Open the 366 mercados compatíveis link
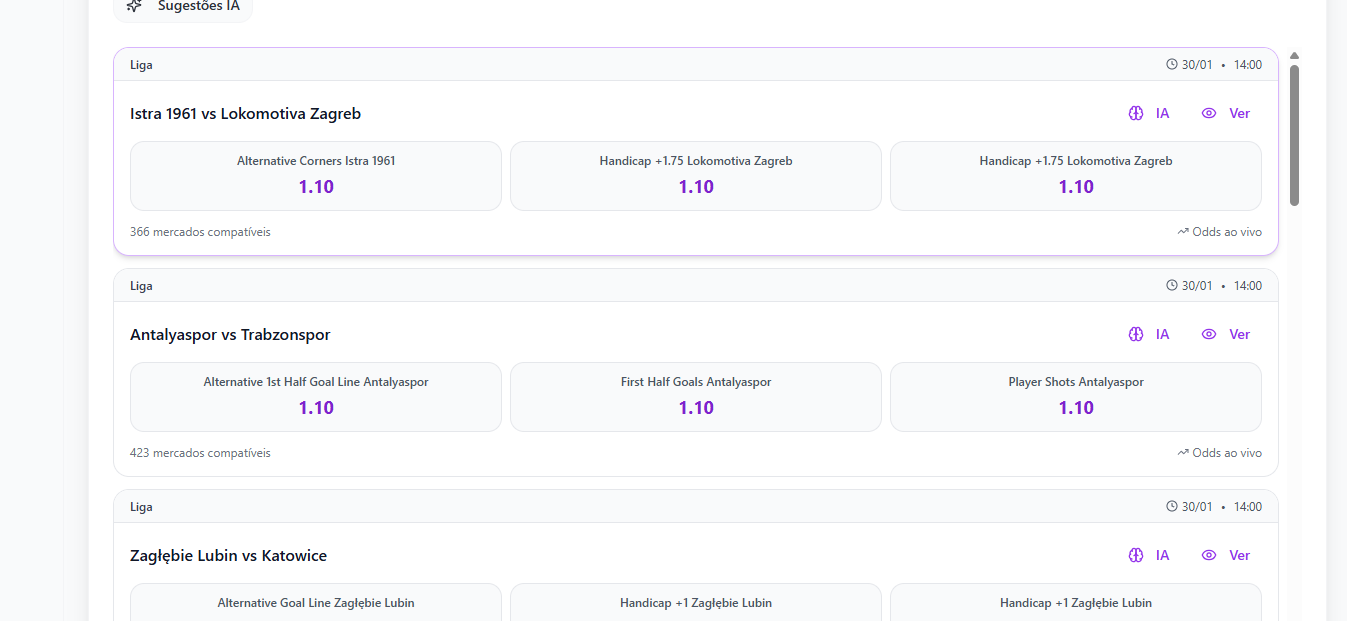1347x621 pixels. pos(199,231)
